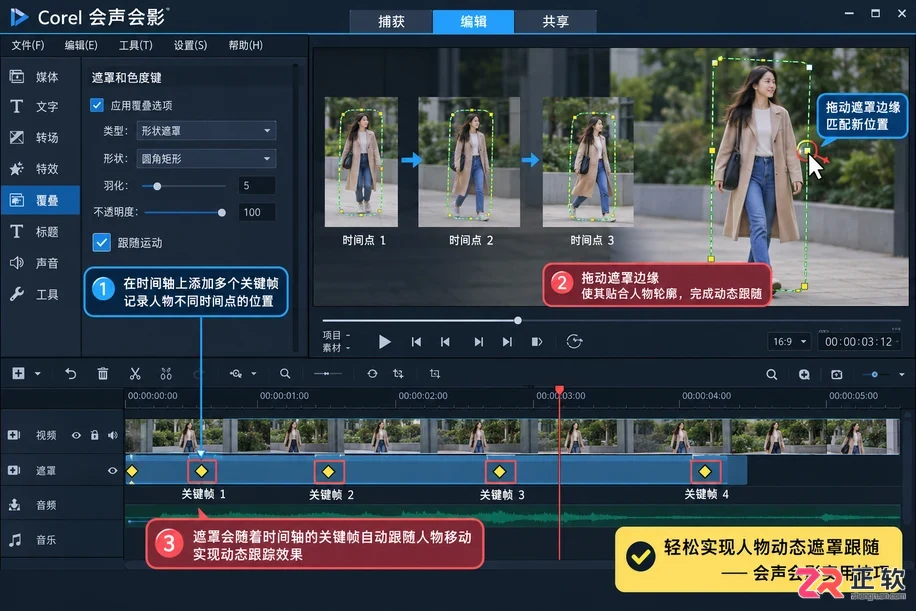Screen dimensions: 916x611
Task: Click the 遮罩 track add-media icon
Action: point(14,470)
